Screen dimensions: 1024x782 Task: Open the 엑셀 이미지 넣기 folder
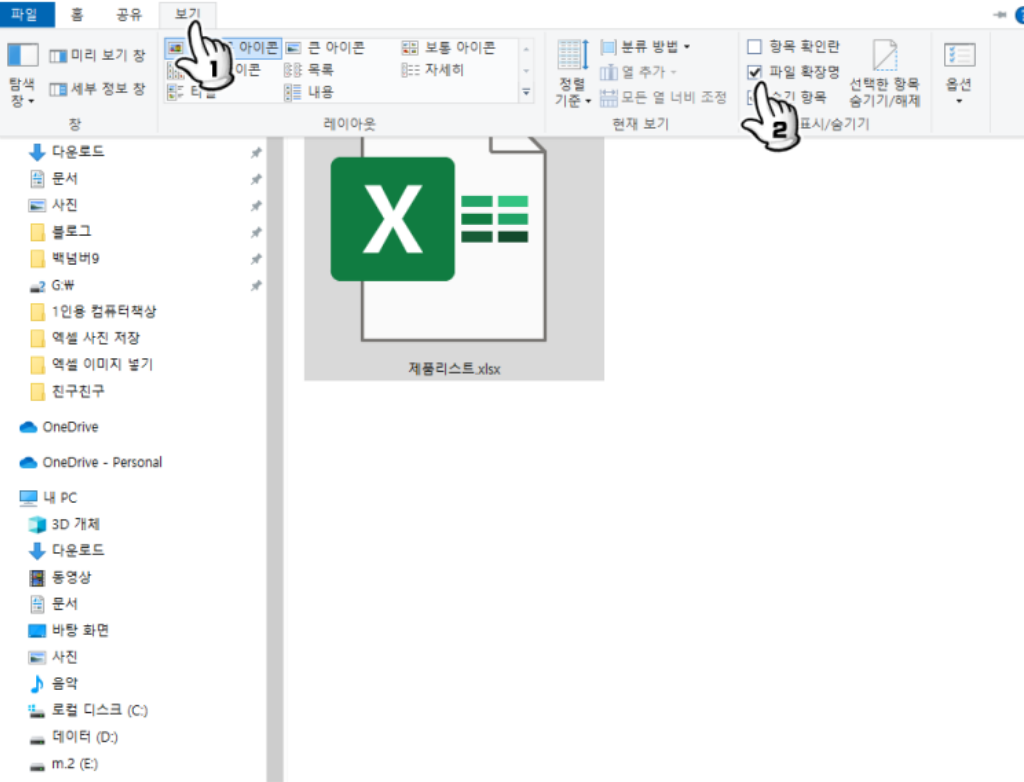pos(92,365)
